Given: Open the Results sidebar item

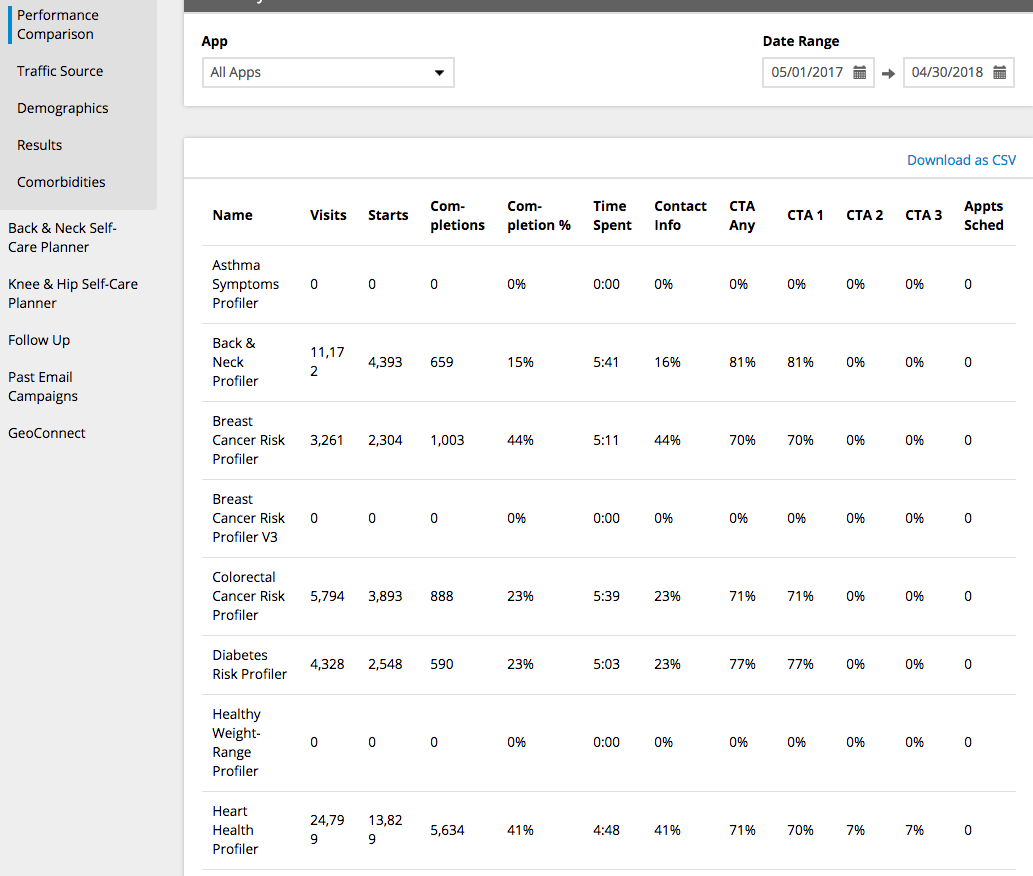Looking at the screenshot, I should click(x=40, y=145).
